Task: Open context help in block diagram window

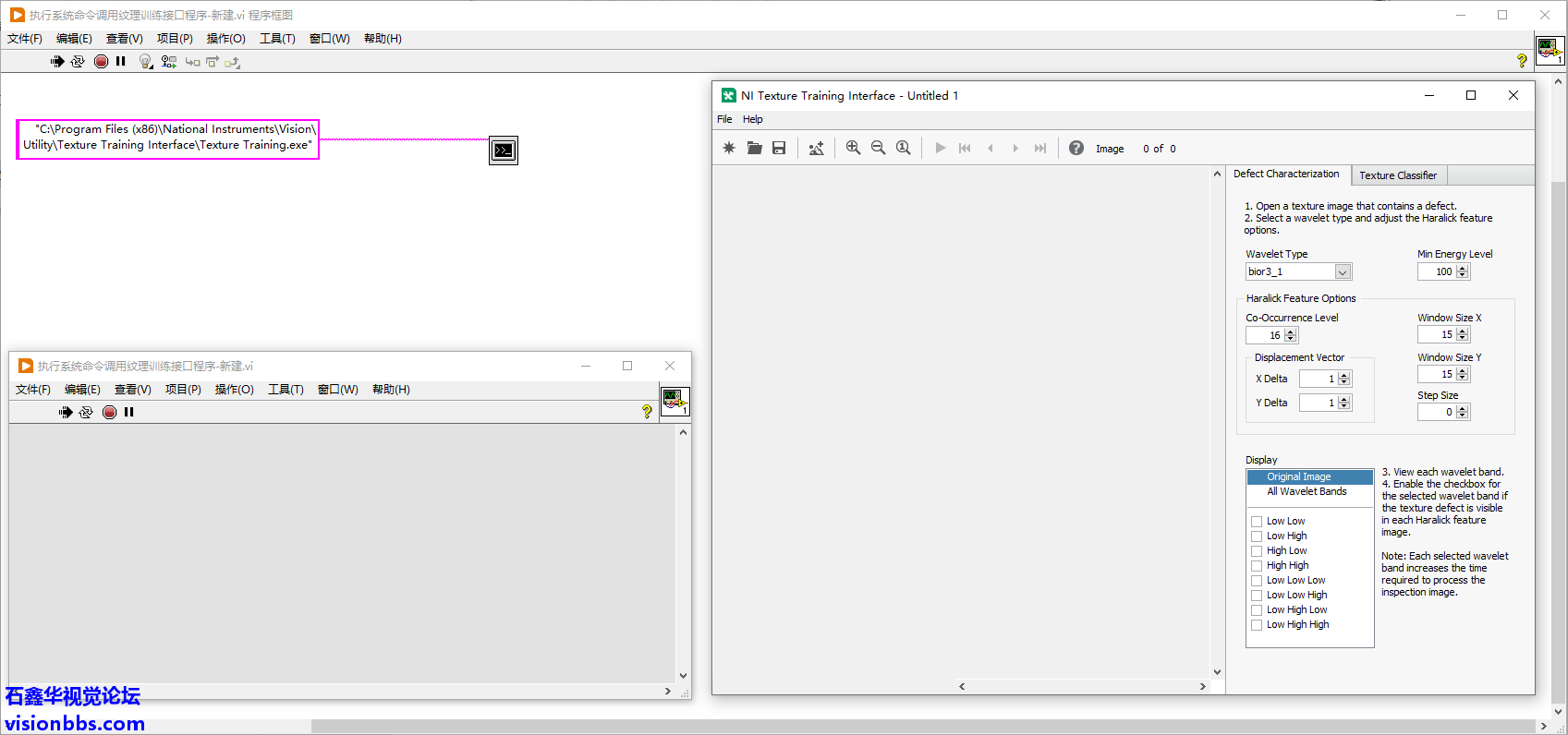Action: [1522, 61]
